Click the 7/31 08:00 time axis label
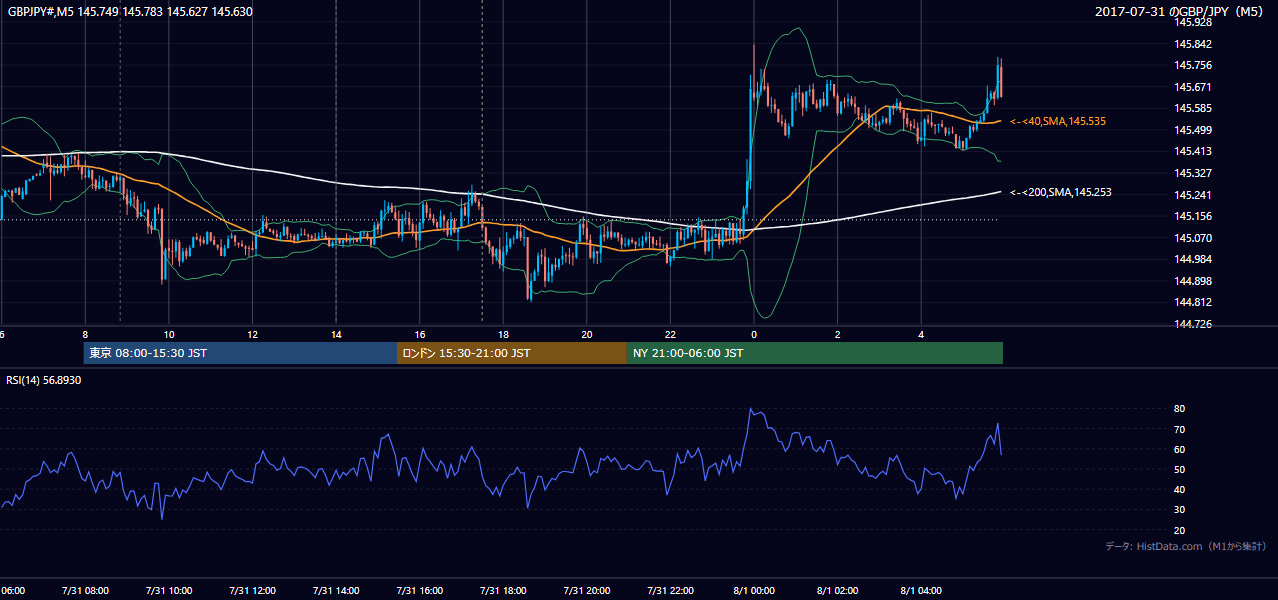The width and height of the screenshot is (1278, 600). click(85, 591)
